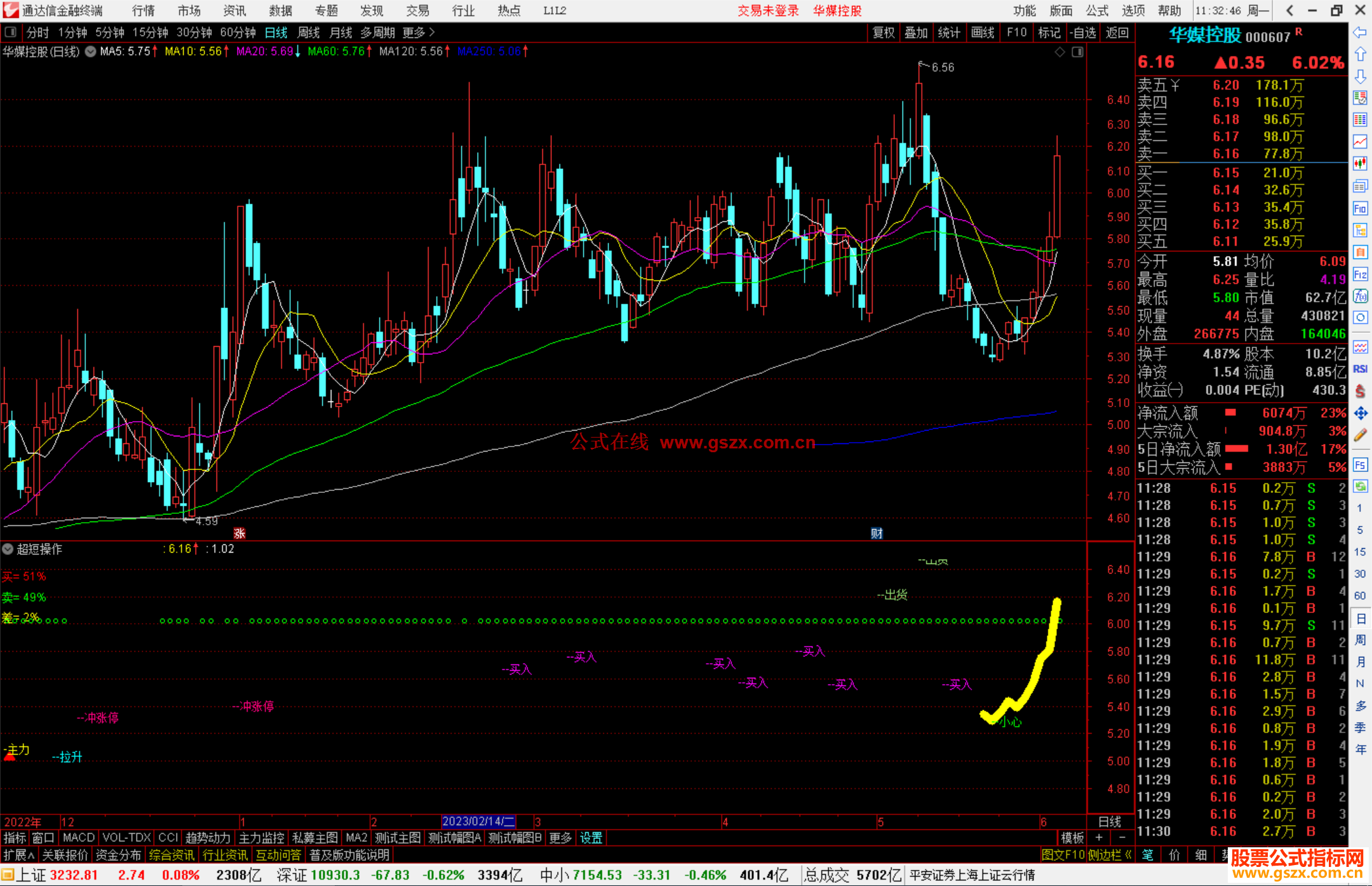Image resolution: width=1372 pixels, height=886 pixels.
Task: Zoom in chart with the + button
Action: (1099, 838)
